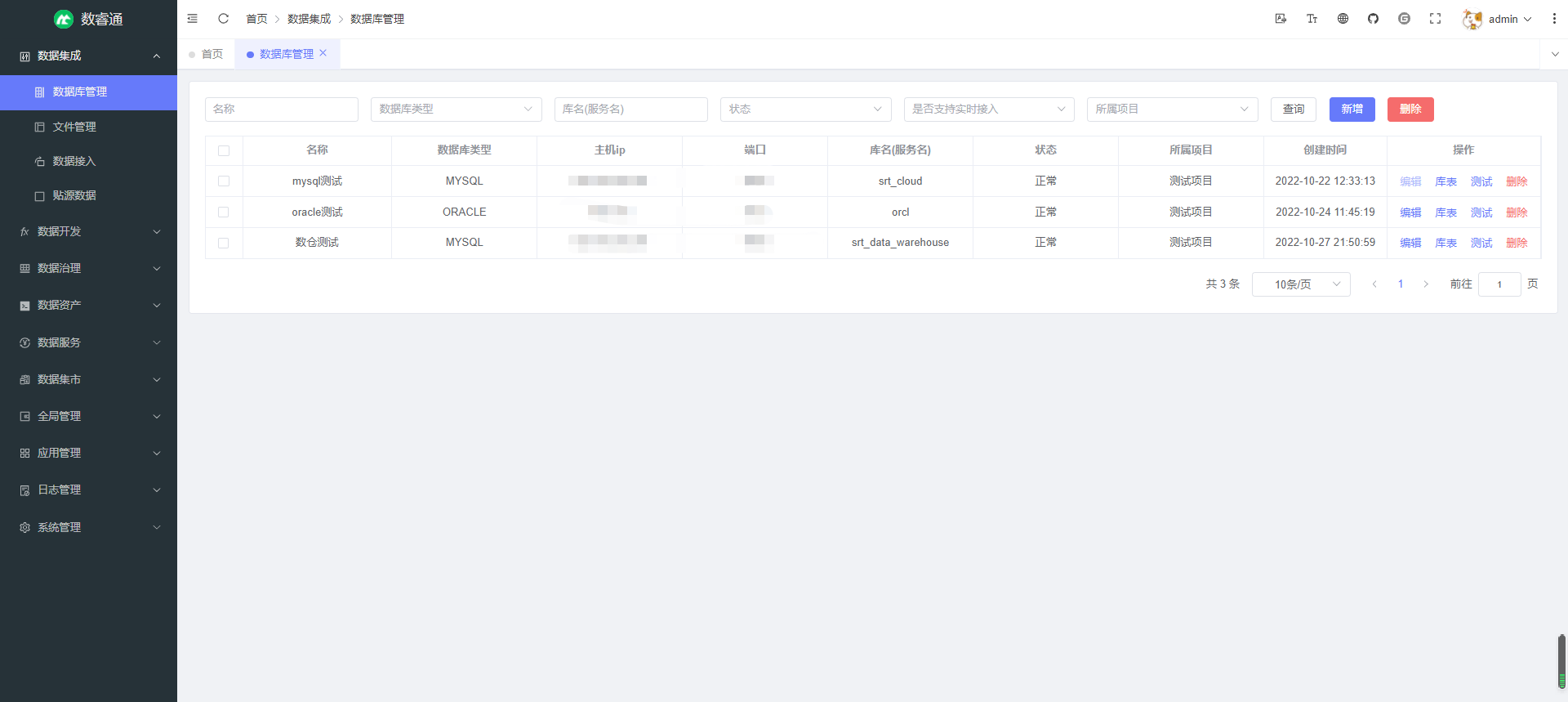Open the 10条/页 page size dropdown

tap(1301, 284)
